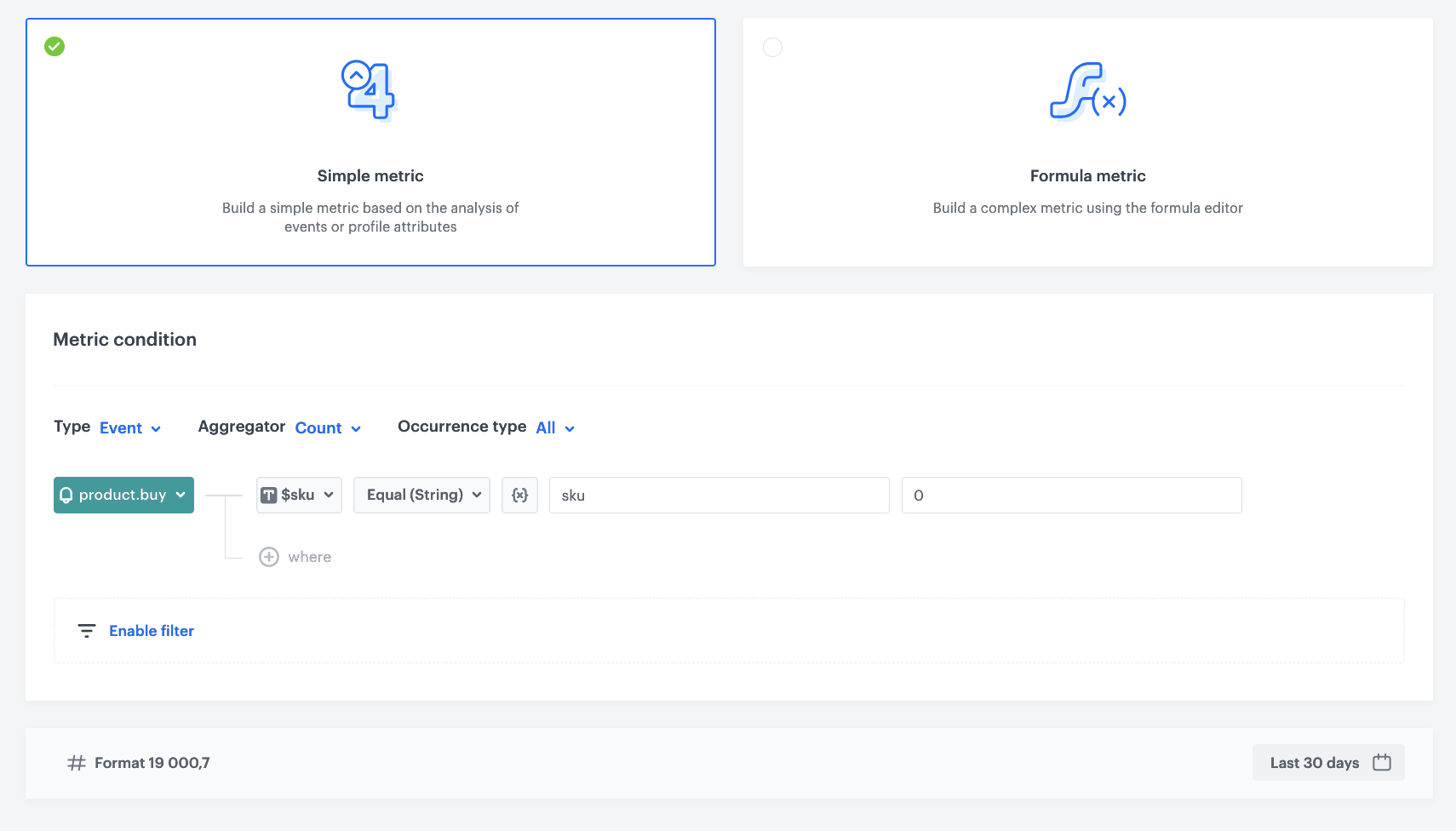Click the Formula metric f(x) icon
The width and height of the screenshot is (1456, 831).
(x=1089, y=92)
